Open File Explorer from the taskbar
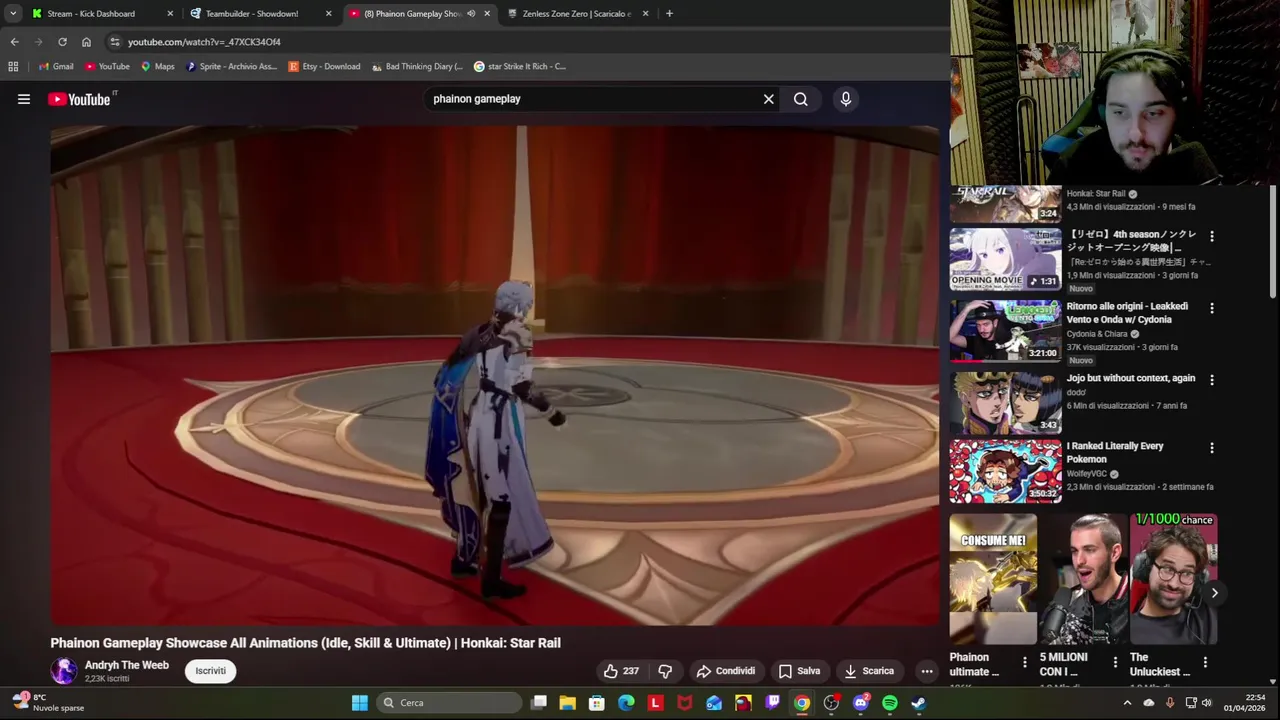This screenshot has width=1280, height=720. [x=568, y=703]
